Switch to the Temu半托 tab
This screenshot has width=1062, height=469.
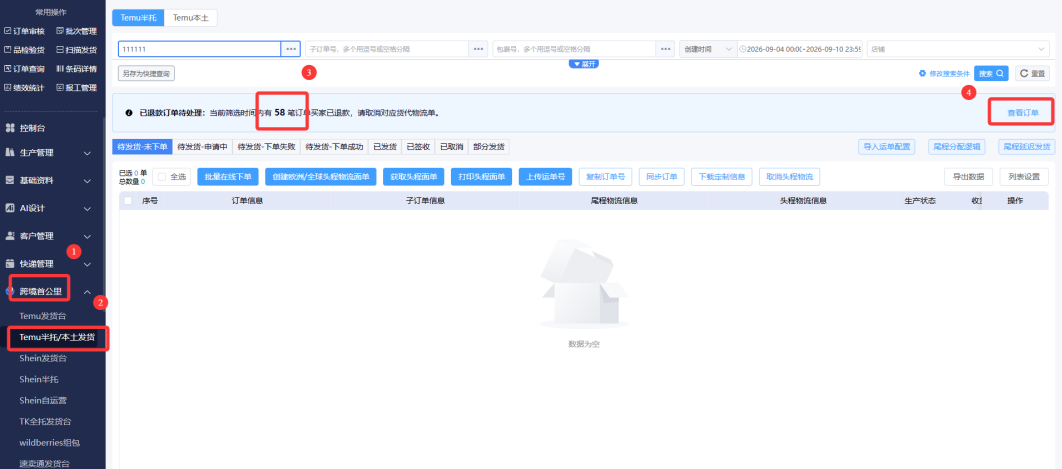point(138,18)
